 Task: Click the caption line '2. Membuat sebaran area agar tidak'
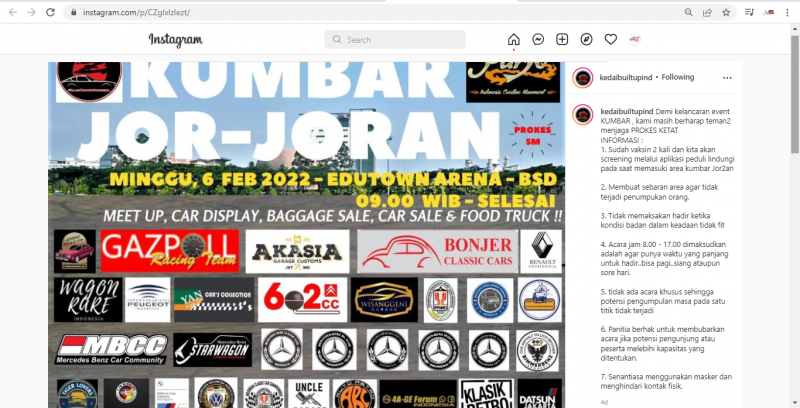659,187
